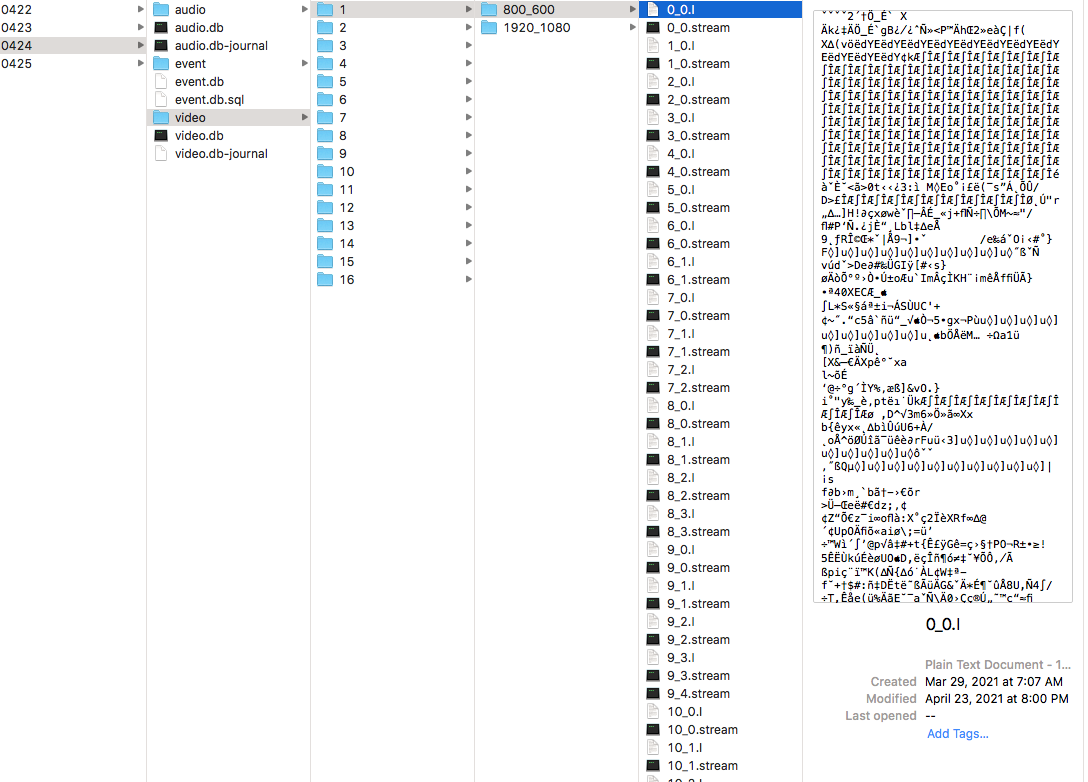Select the 8_1.stream file
The width and height of the screenshot is (1088, 782).
point(720,459)
